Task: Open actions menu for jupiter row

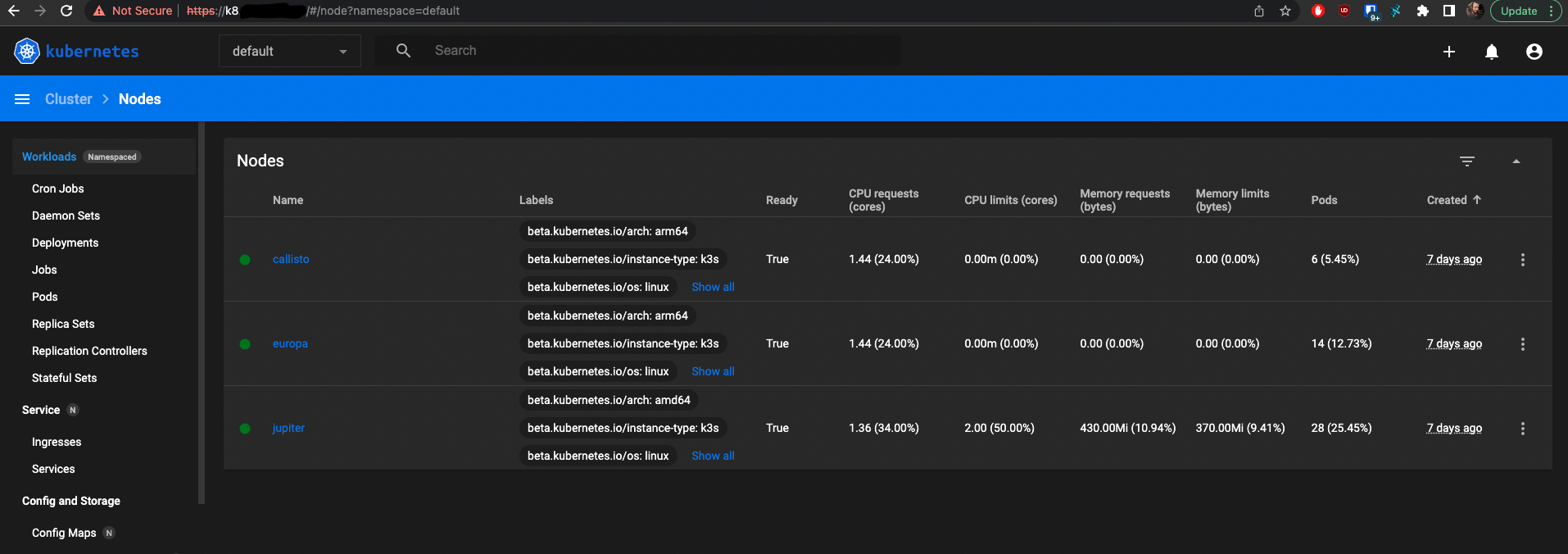Action: pyautogui.click(x=1522, y=429)
